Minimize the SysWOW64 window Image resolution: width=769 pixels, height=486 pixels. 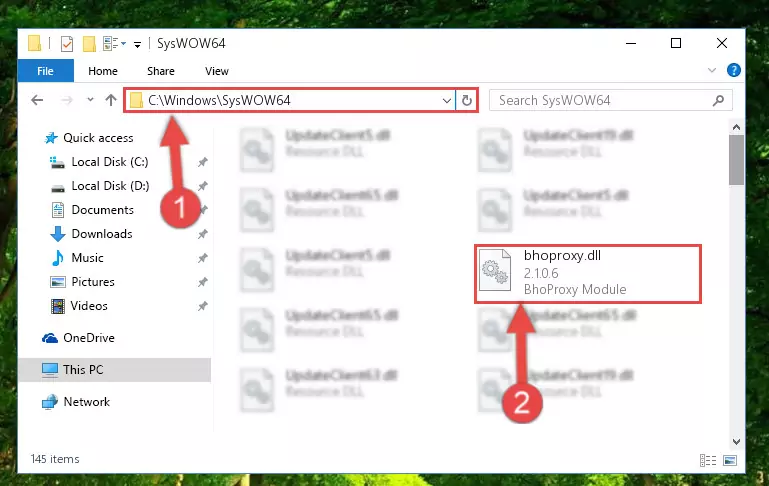pos(631,44)
